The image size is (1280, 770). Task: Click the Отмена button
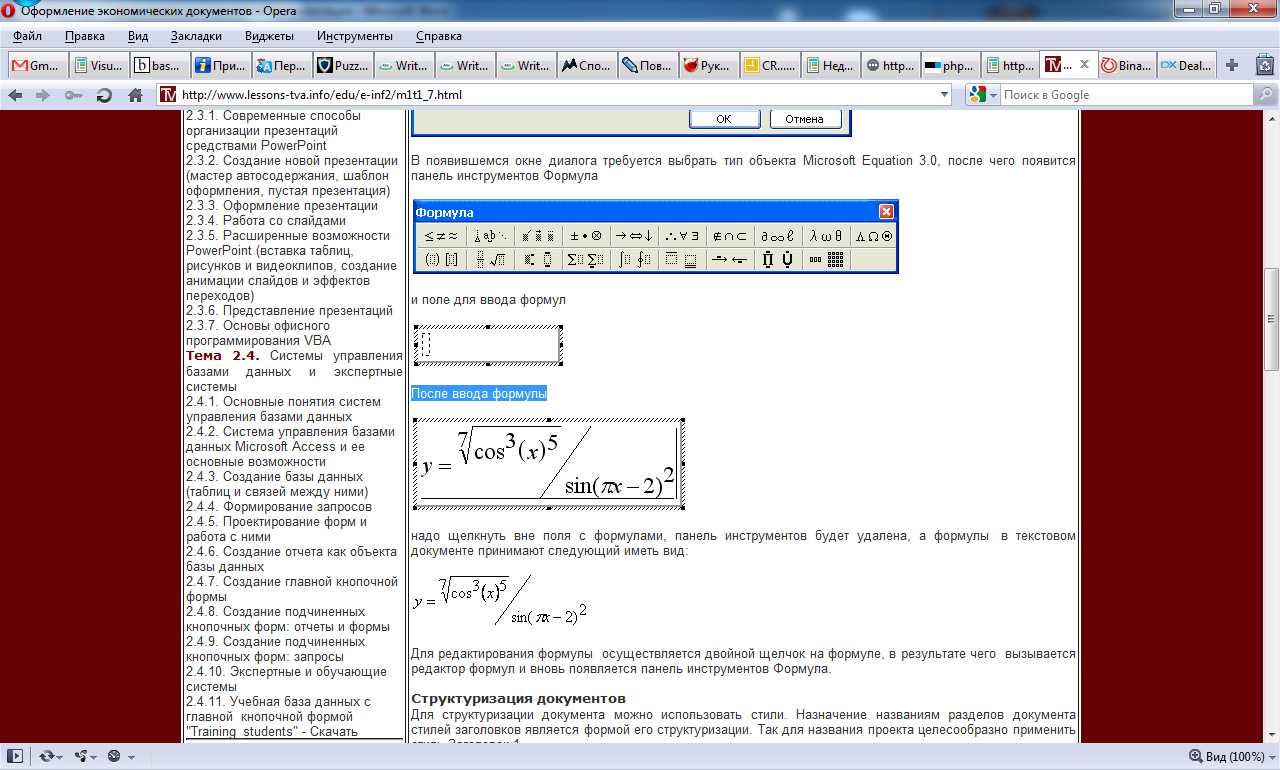805,119
